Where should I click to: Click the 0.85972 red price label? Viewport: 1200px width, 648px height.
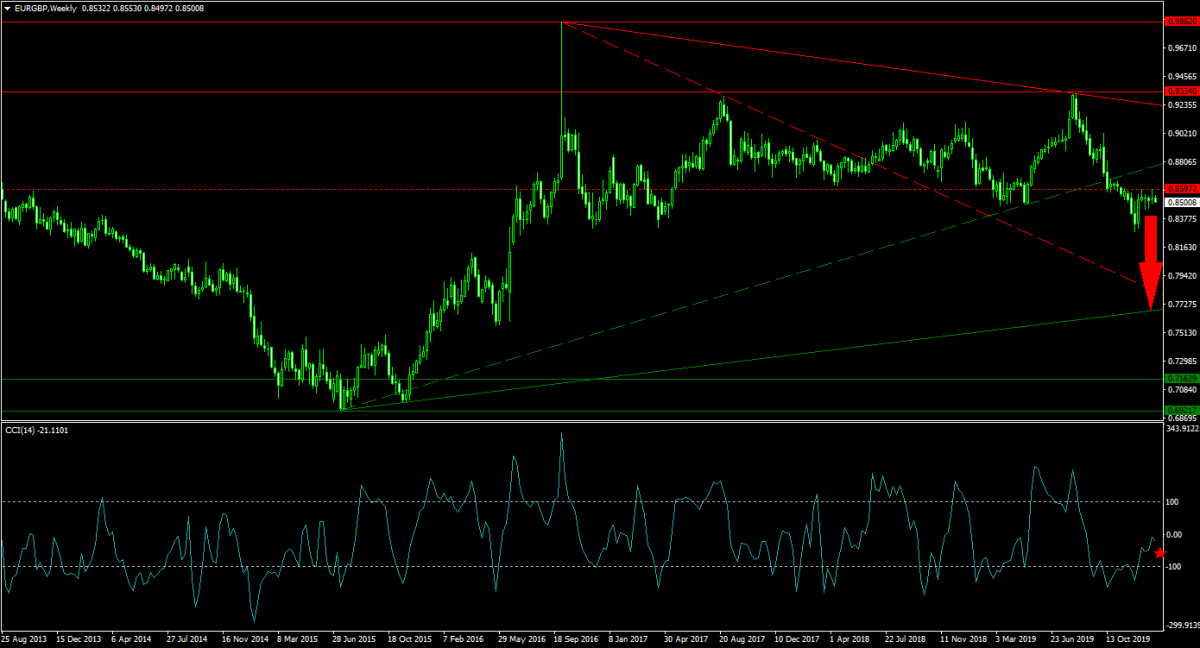(x=1181, y=188)
